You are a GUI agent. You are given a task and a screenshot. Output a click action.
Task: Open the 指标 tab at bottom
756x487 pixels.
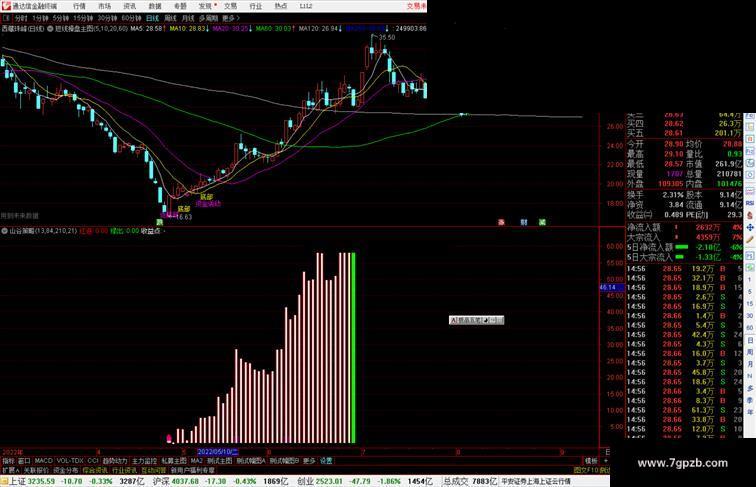click(8, 461)
